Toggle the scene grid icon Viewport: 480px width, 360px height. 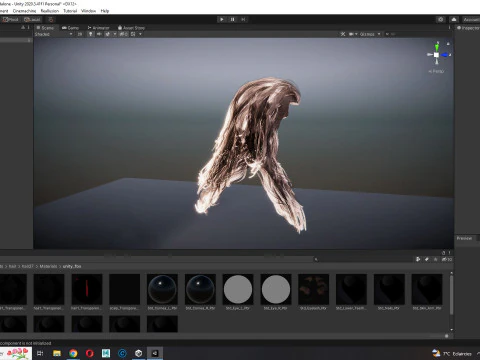(x=133, y=34)
